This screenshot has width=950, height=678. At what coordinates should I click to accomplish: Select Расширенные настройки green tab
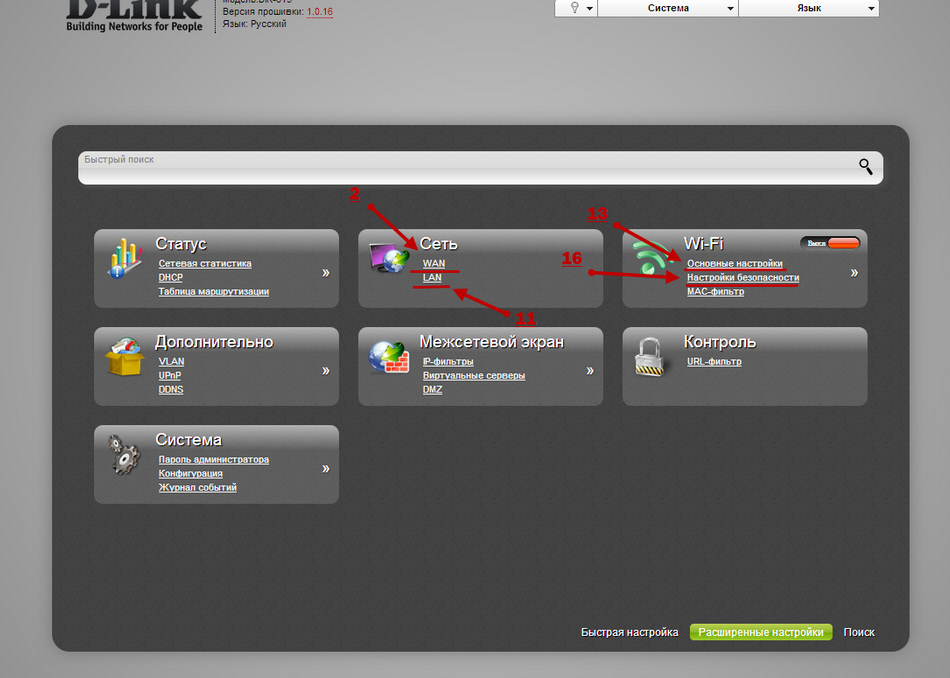point(761,632)
